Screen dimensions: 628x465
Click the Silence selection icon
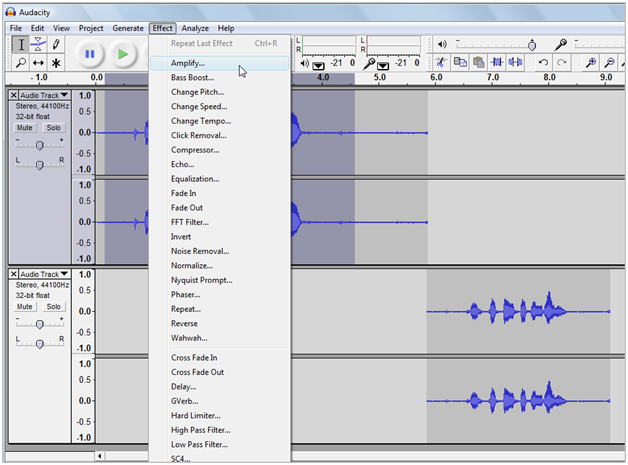pyautogui.click(x=515, y=62)
